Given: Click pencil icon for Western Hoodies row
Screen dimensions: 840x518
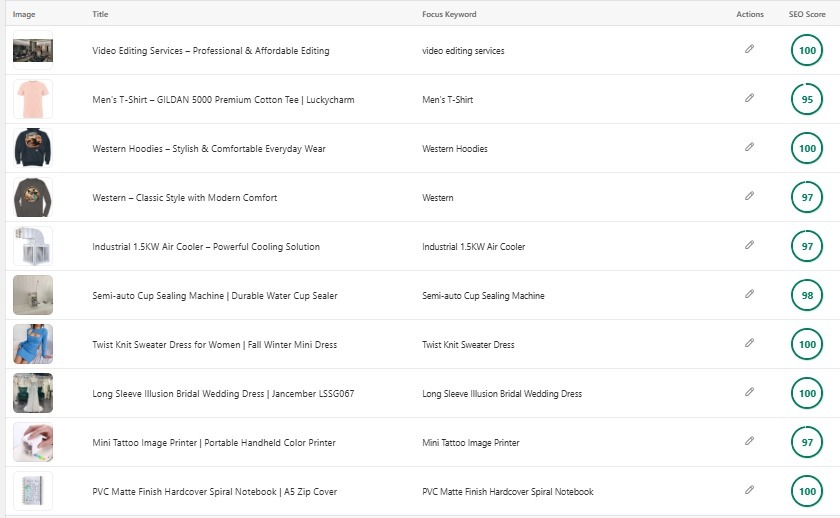Looking at the screenshot, I should pyautogui.click(x=749, y=147).
